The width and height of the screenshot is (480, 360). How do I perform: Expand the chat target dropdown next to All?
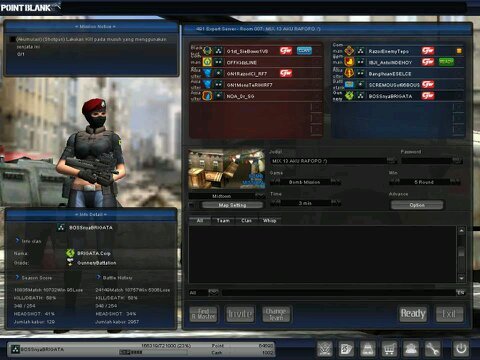(x=213, y=292)
